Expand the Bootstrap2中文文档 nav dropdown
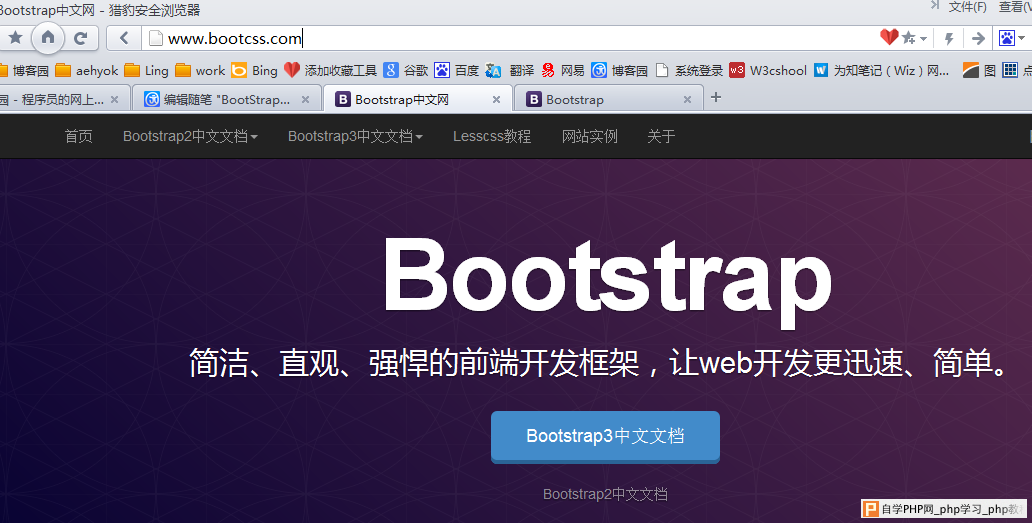This screenshot has width=1032, height=523. pyautogui.click(x=190, y=136)
